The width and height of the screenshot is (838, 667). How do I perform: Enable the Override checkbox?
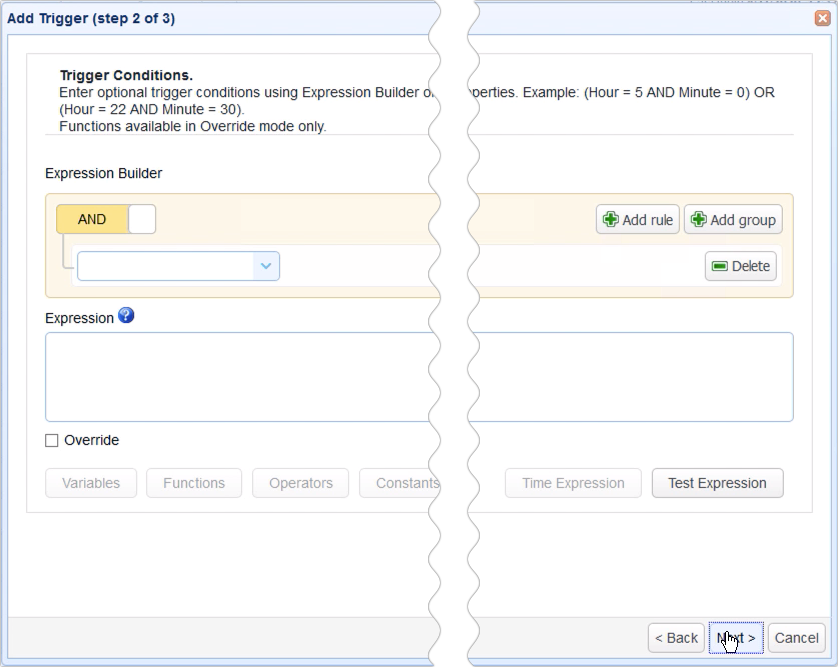click(x=50, y=440)
